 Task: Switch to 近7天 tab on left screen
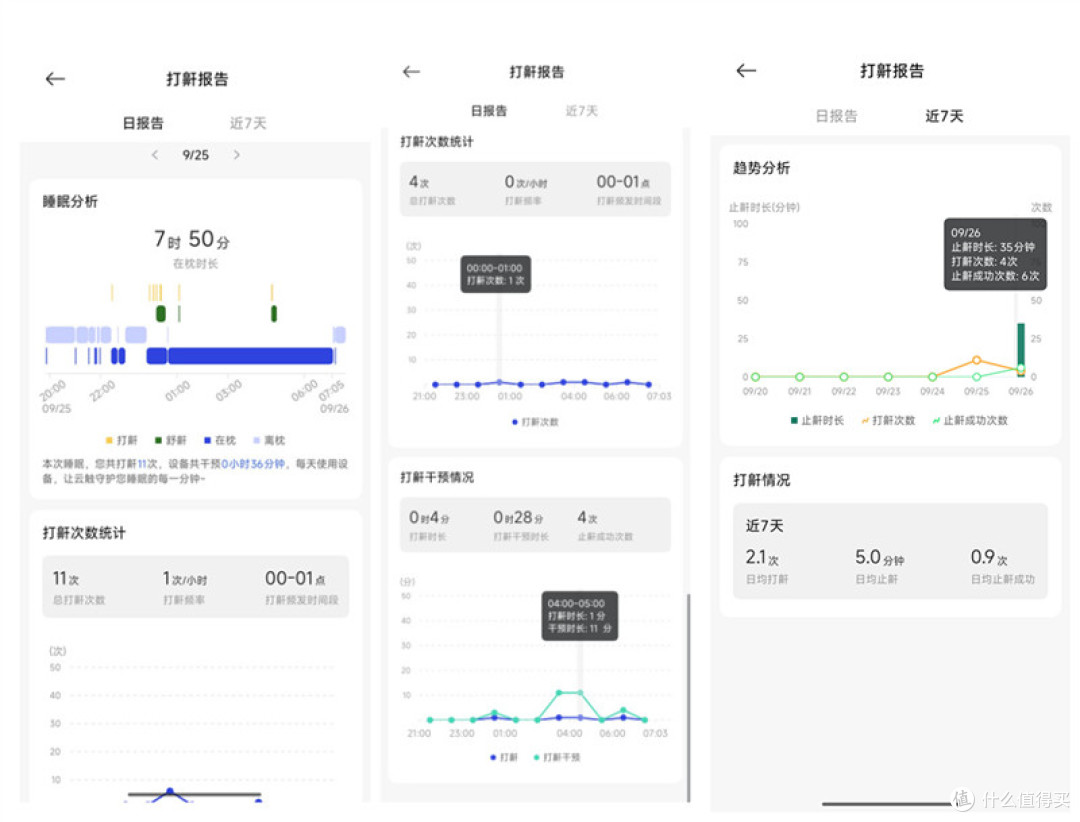(x=248, y=123)
